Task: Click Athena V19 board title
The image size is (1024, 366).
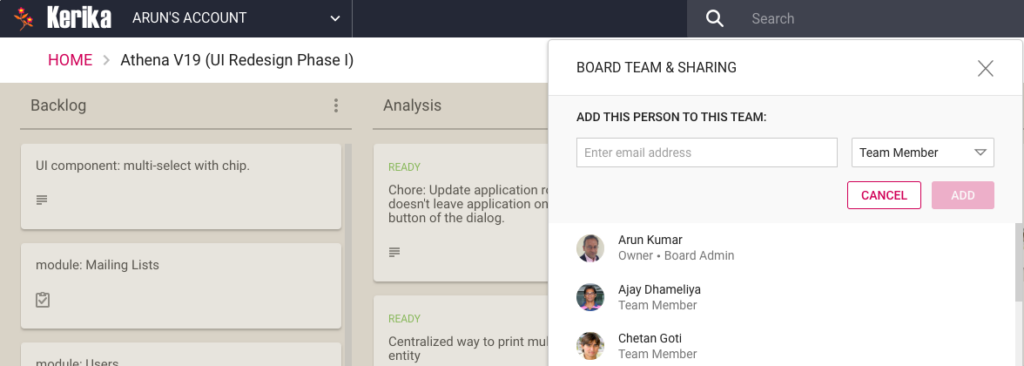Action: coord(237,60)
